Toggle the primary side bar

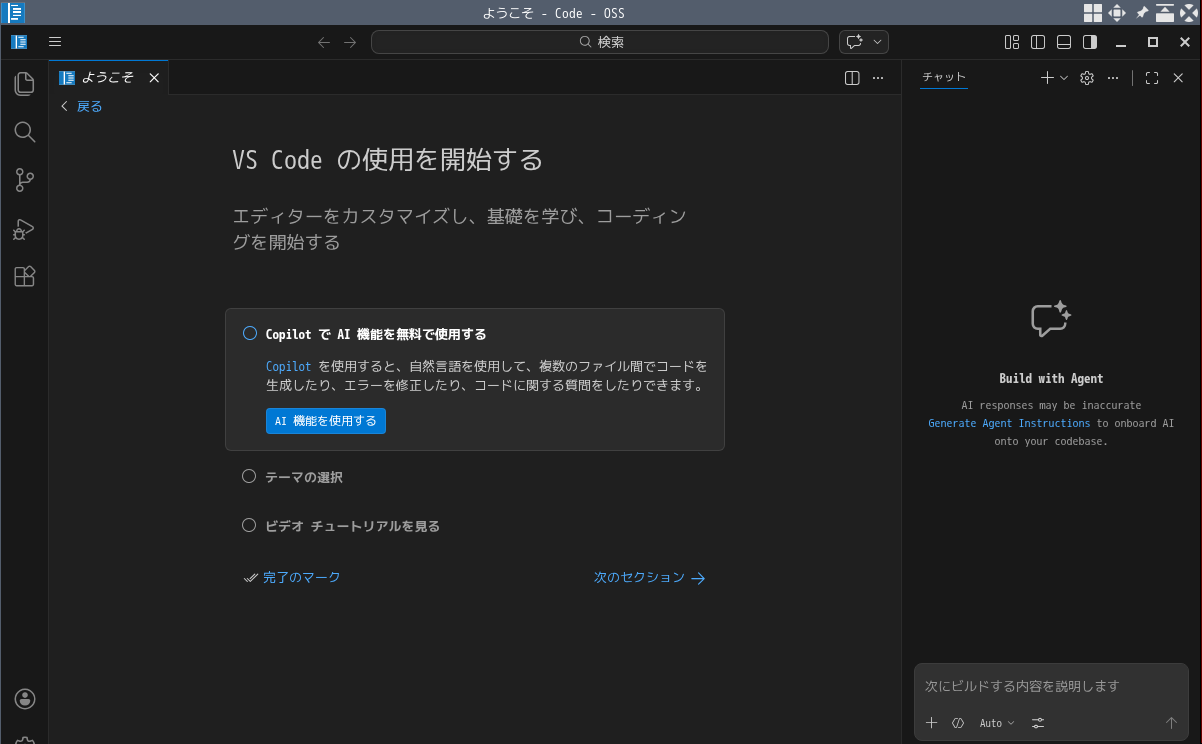click(1038, 42)
